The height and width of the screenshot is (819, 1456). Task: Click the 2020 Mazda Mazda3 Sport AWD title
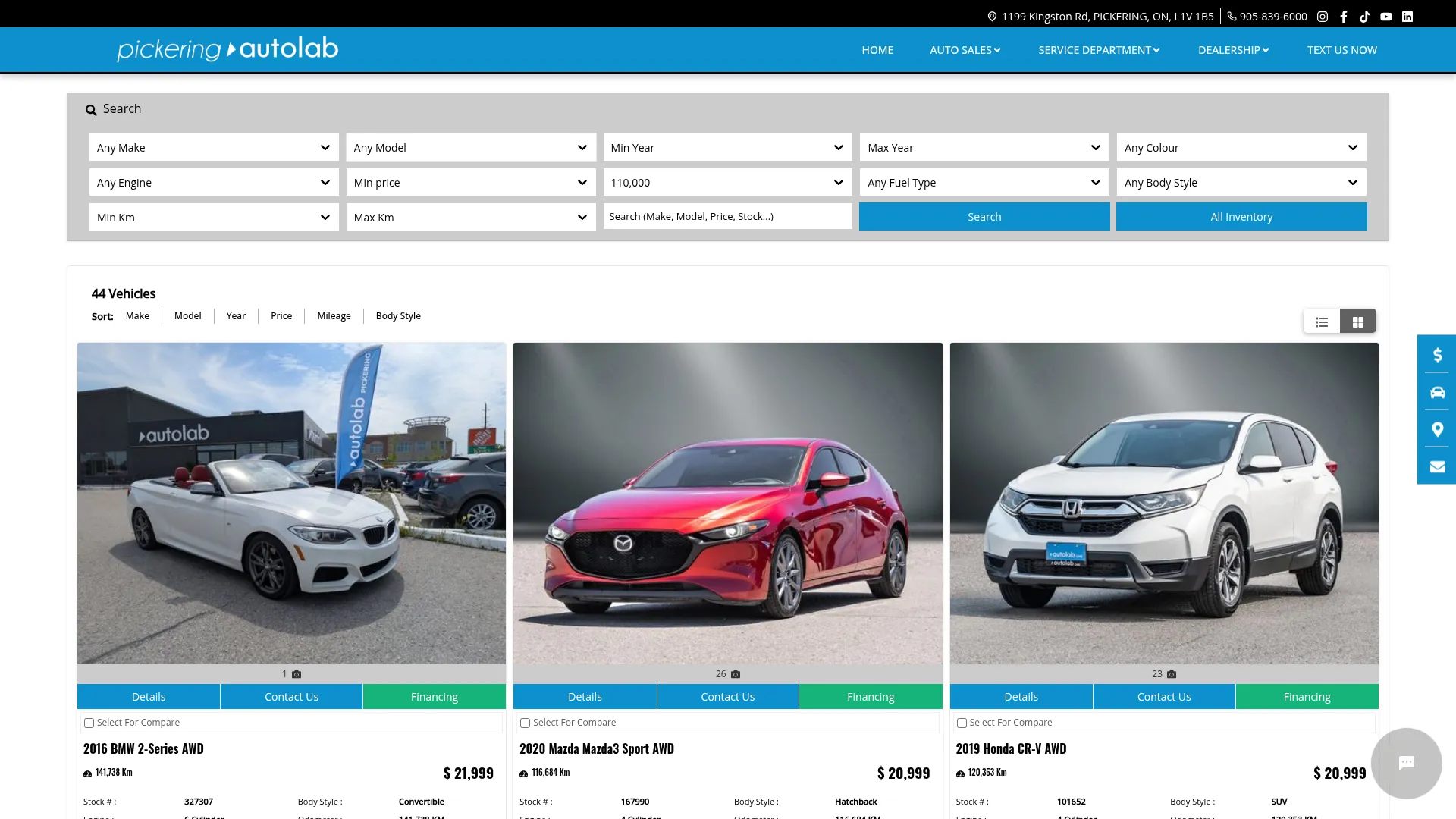(597, 749)
